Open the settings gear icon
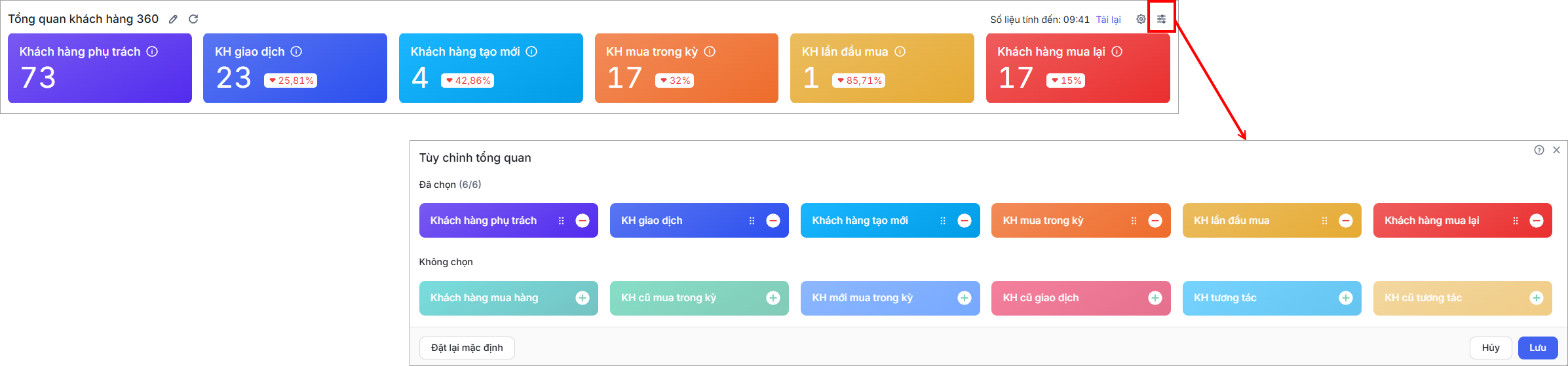This screenshot has height=366, width=1568. (x=1141, y=19)
